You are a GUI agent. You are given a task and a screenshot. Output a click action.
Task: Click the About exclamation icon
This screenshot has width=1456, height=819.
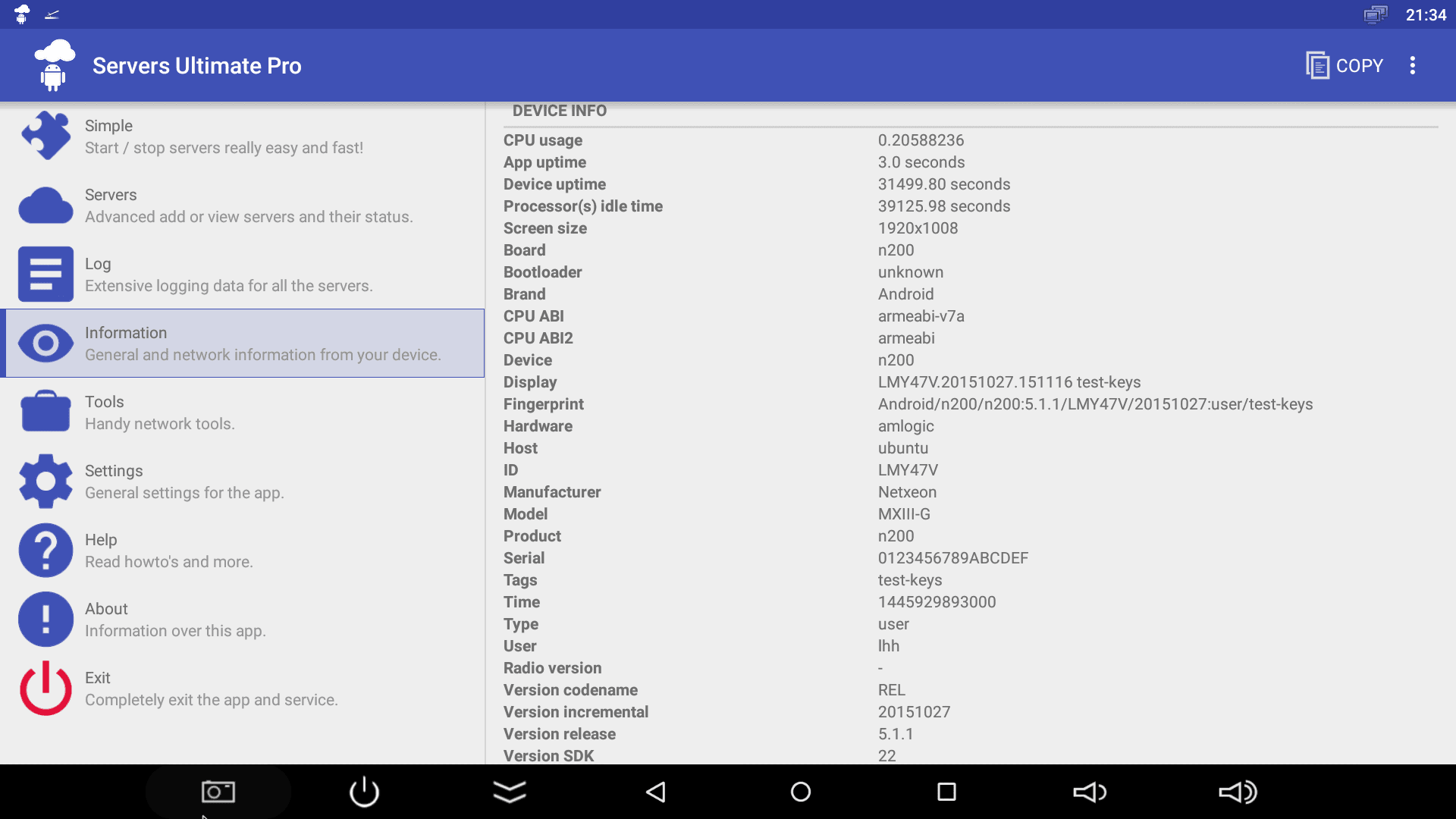click(x=45, y=619)
